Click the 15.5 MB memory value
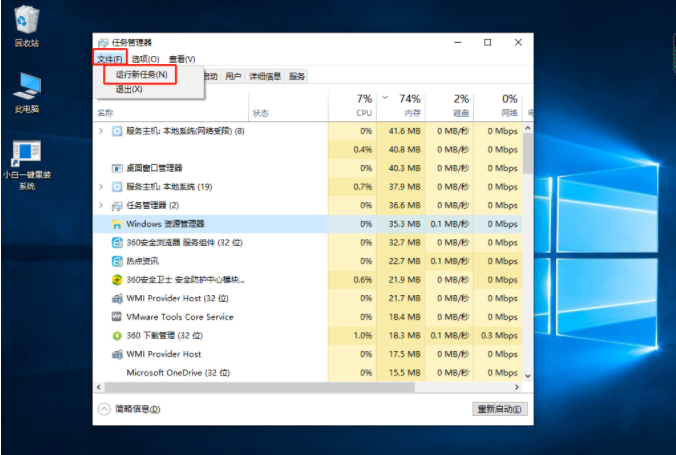 (x=404, y=373)
